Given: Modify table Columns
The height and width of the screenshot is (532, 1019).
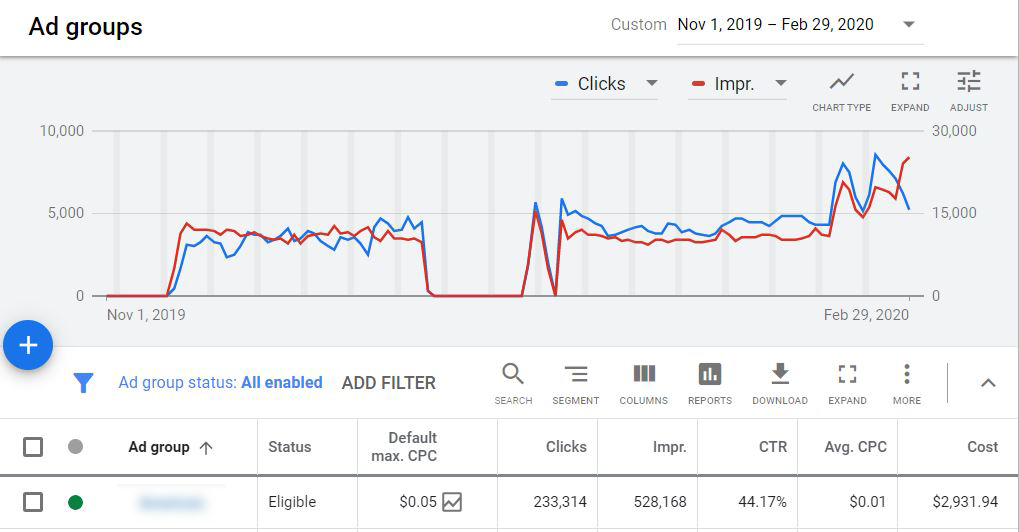Looking at the screenshot, I should click(643, 383).
